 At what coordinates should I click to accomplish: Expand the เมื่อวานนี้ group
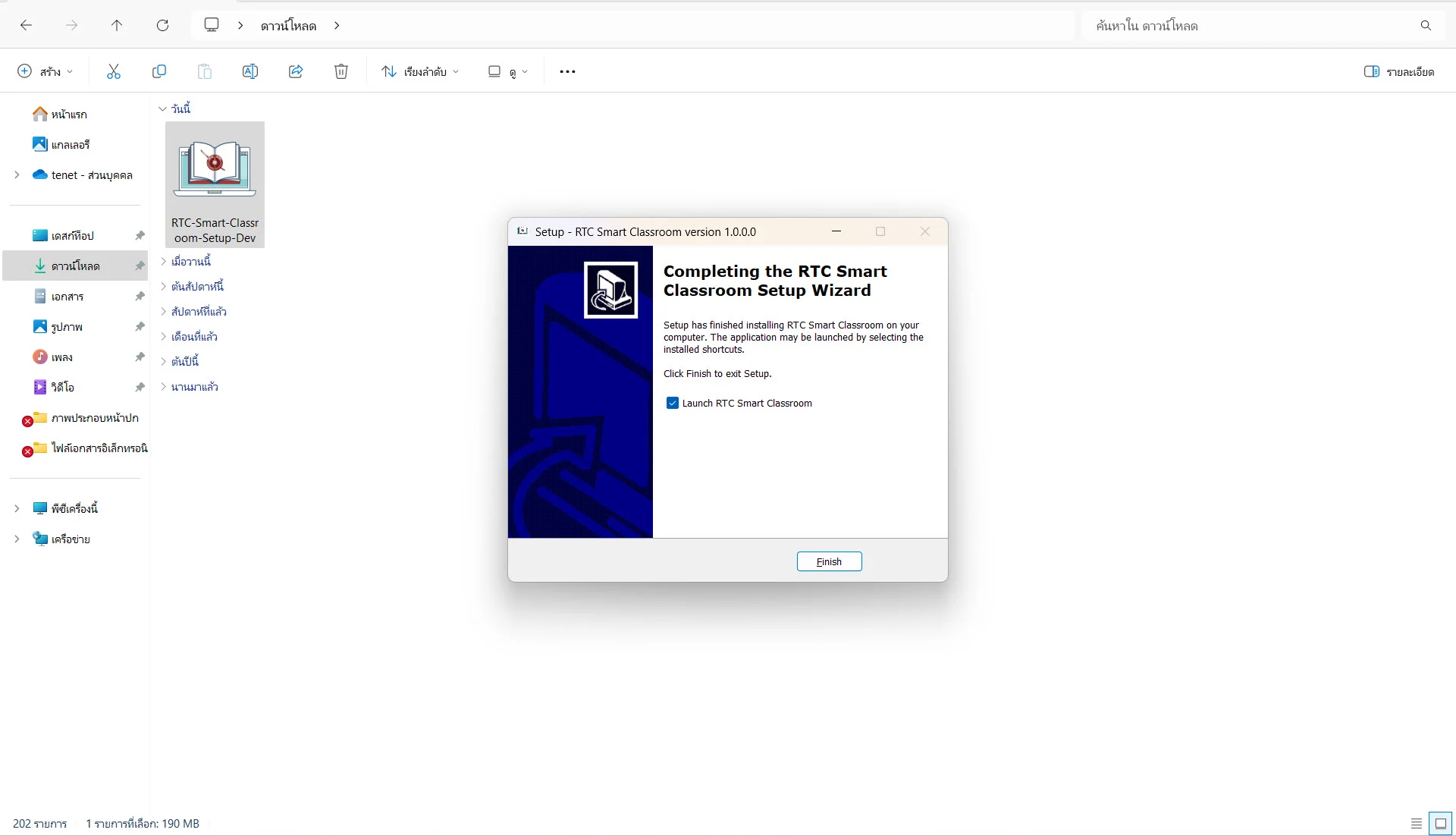click(163, 262)
